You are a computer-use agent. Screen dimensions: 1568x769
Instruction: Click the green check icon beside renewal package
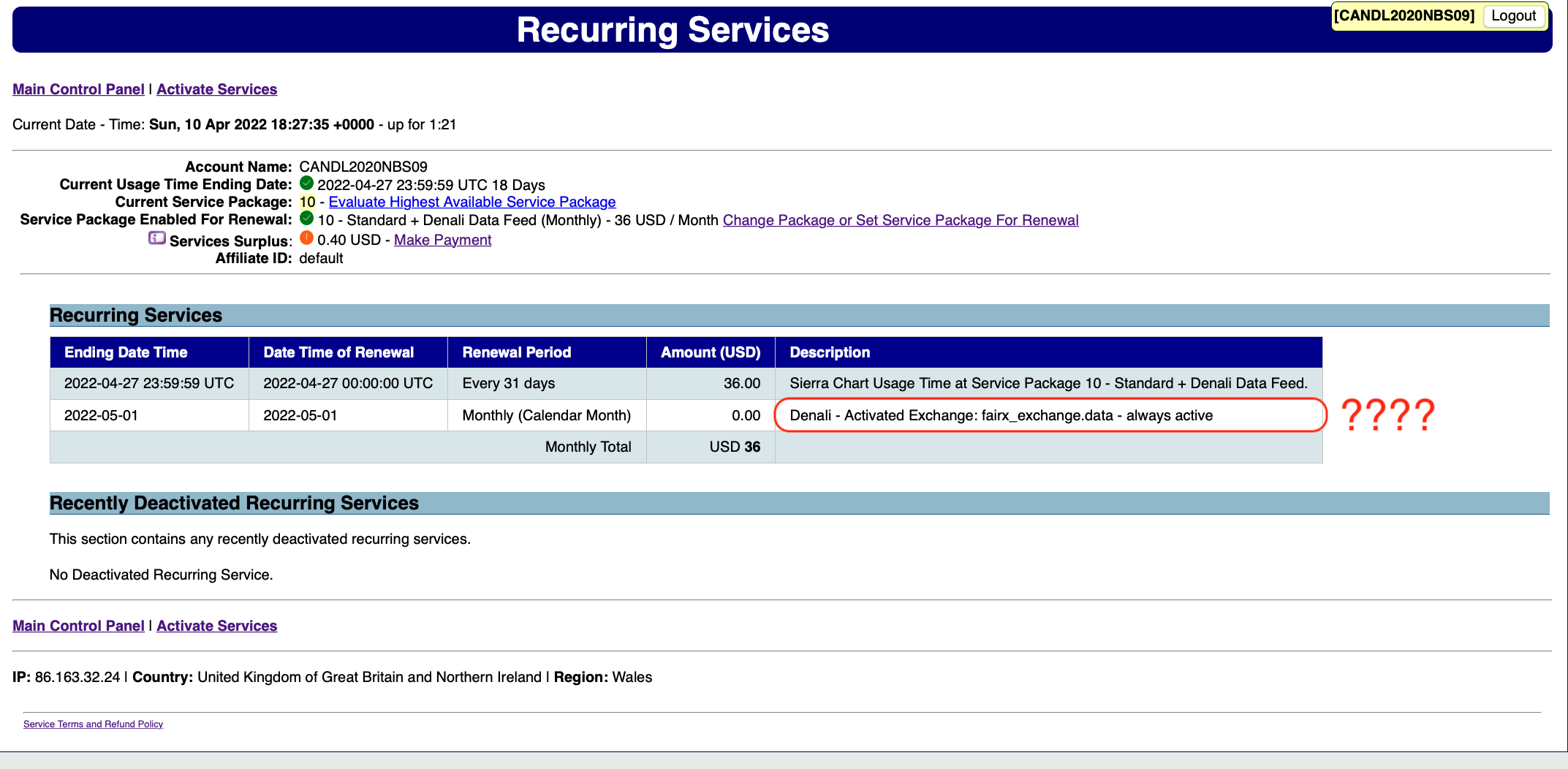(307, 219)
